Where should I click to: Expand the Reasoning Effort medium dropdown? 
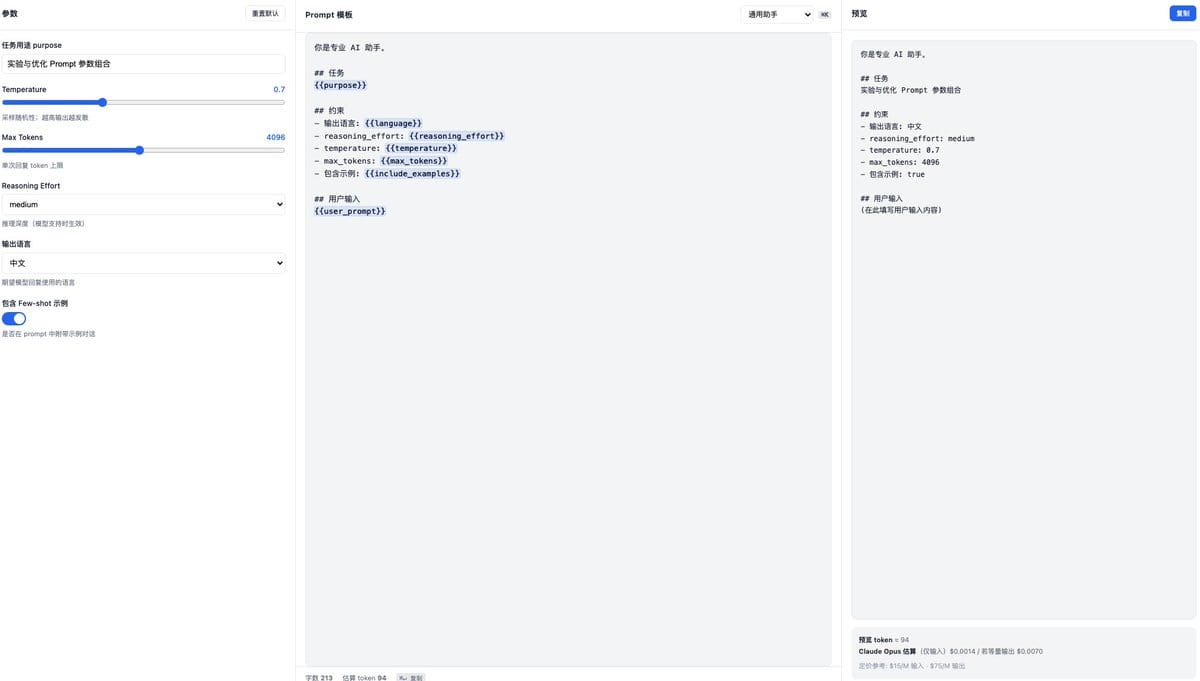[143, 204]
